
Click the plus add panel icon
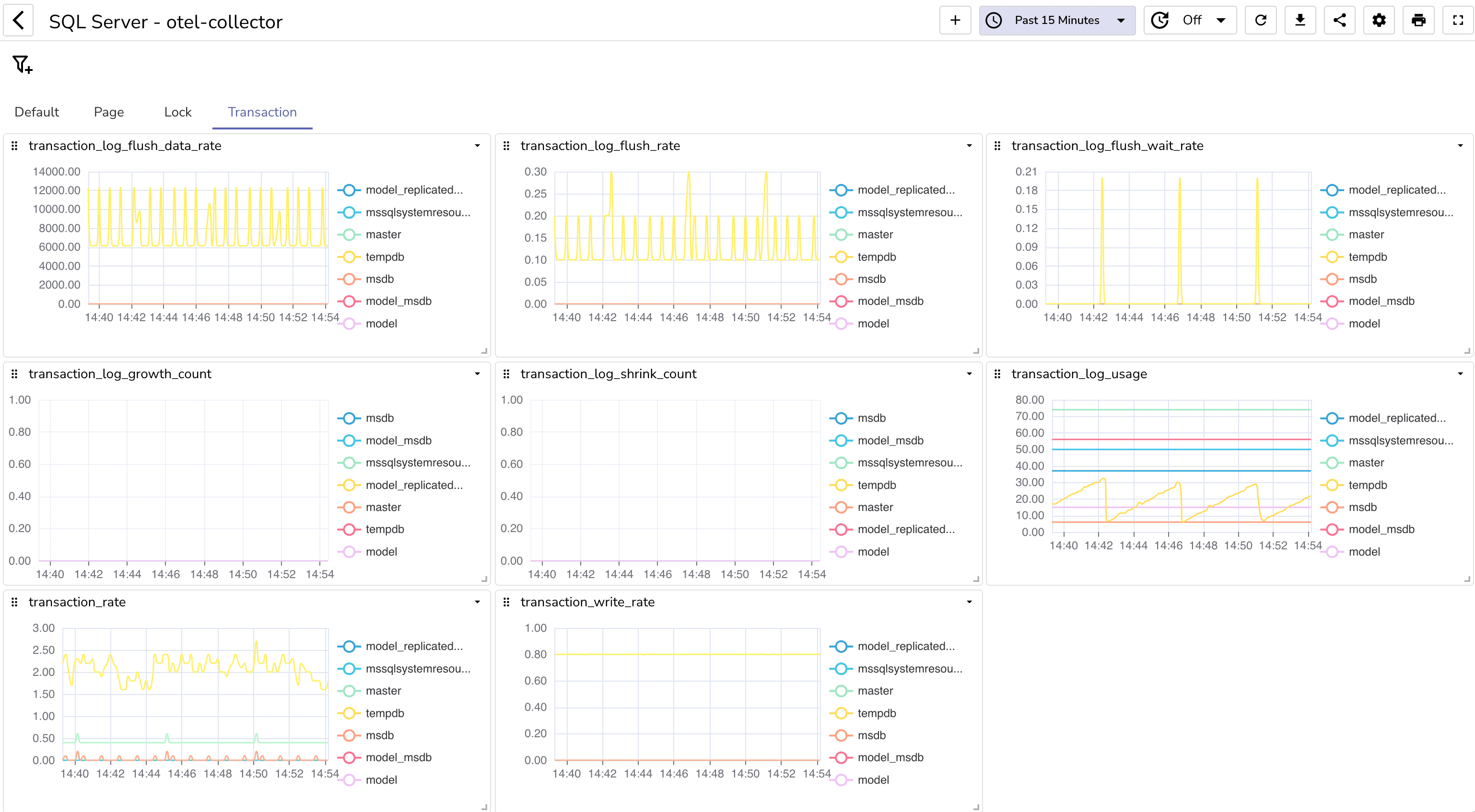pyautogui.click(x=955, y=21)
